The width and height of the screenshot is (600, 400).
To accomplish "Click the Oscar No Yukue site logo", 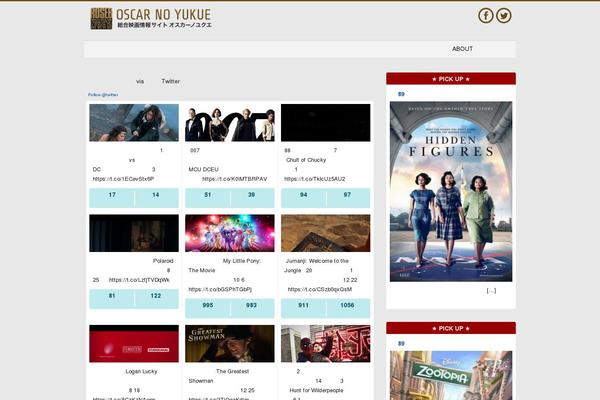I will pos(151,18).
